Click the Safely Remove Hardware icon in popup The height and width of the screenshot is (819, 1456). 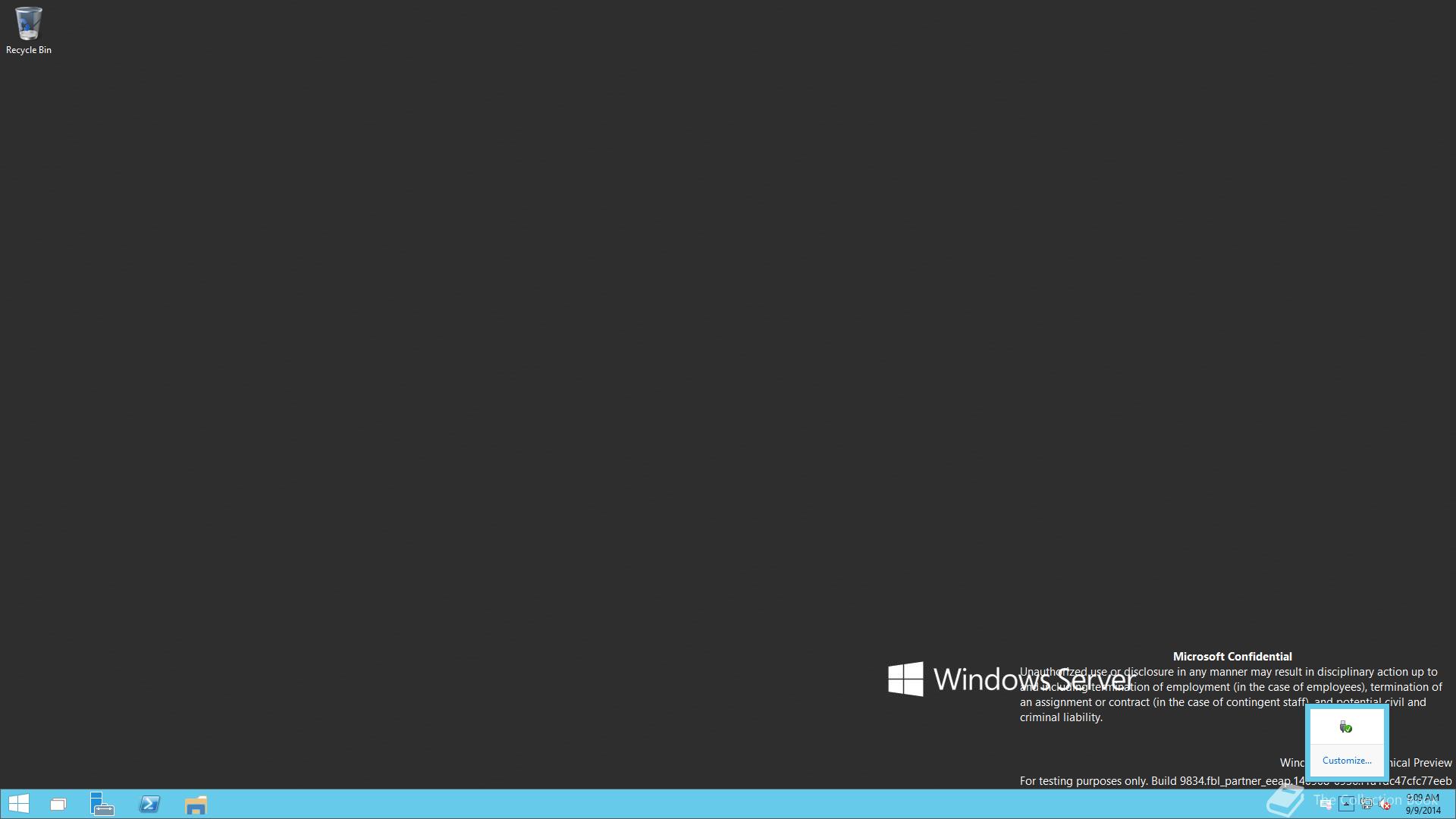(x=1346, y=727)
